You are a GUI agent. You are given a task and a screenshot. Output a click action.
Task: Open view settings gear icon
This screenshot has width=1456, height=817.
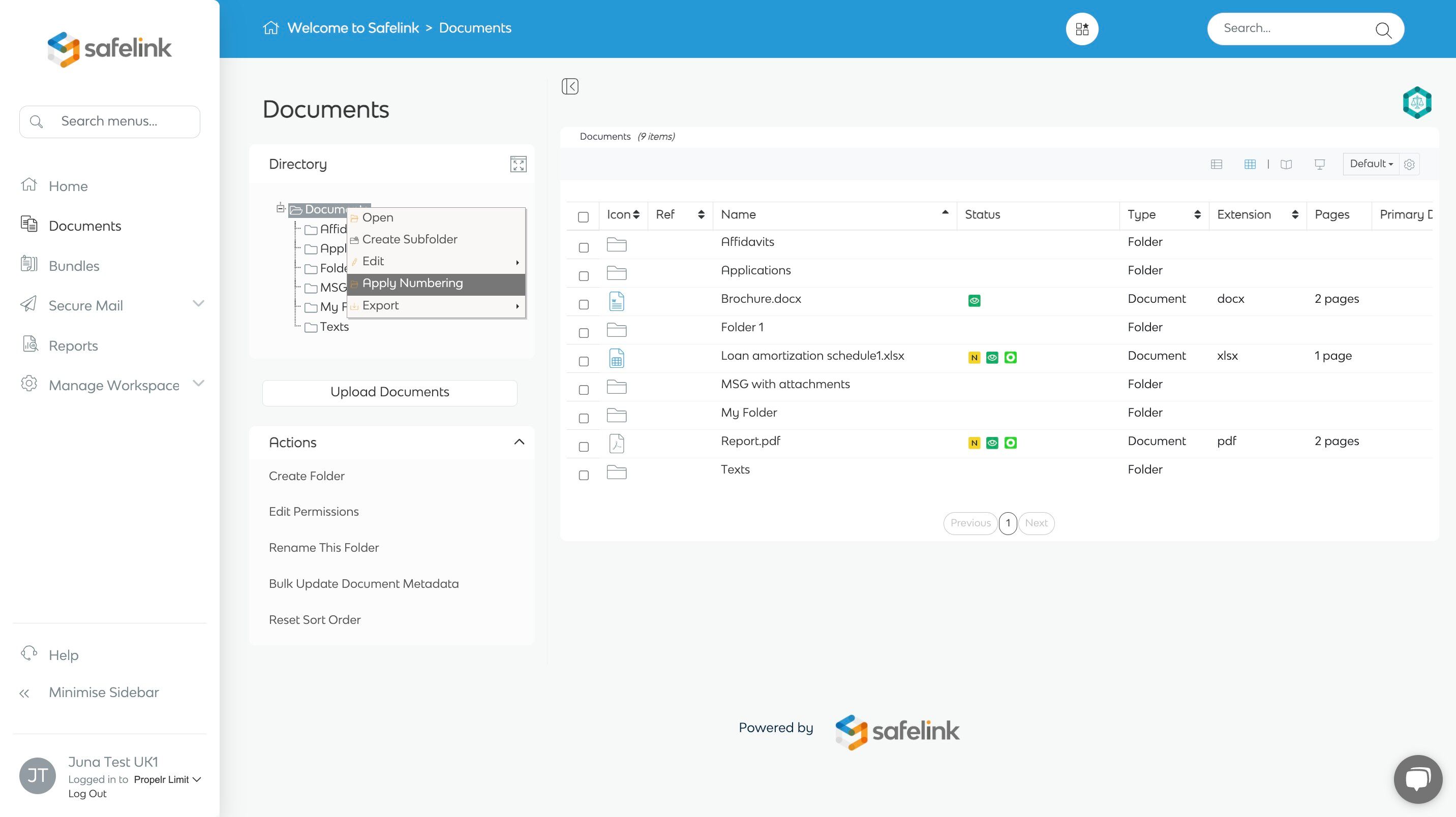click(1409, 165)
